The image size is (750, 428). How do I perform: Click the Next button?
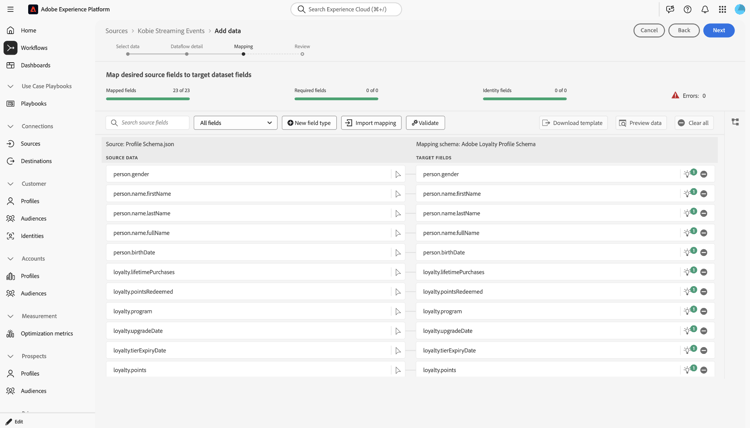[719, 30]
